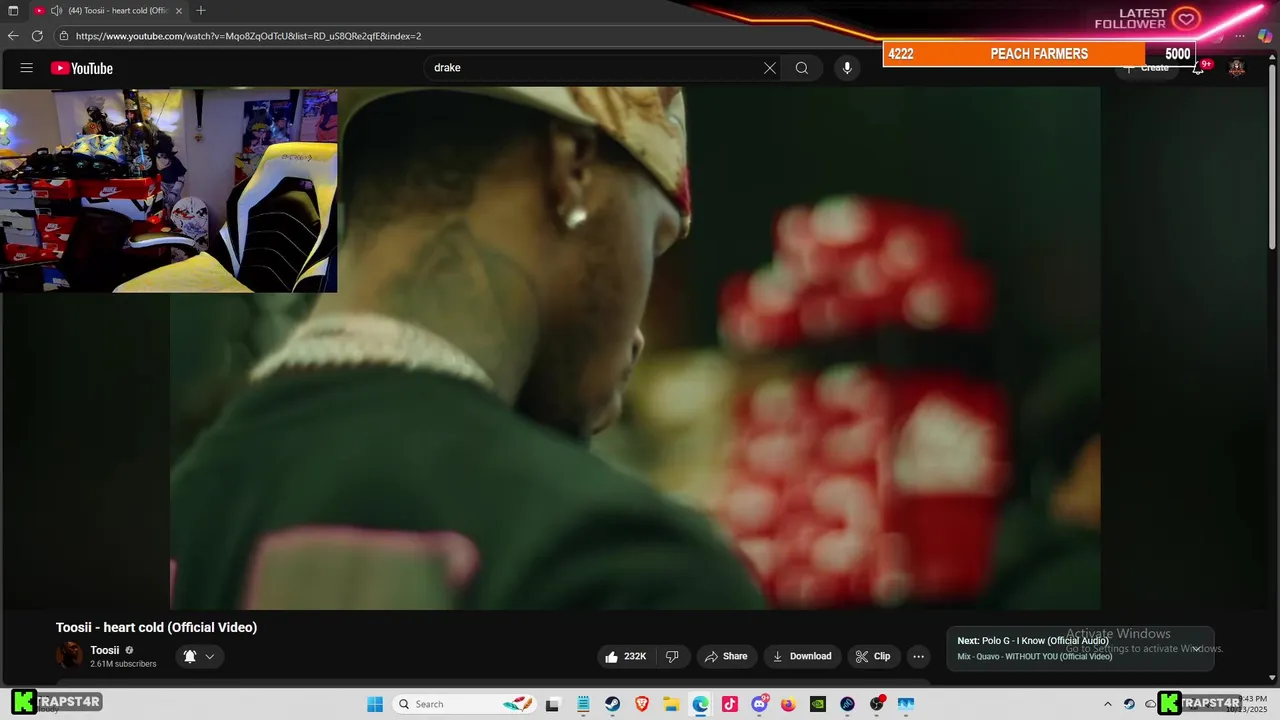Open subscription notification bell dropdown for Toosii
Viewport: 1280px width, 720px height.
199,656
